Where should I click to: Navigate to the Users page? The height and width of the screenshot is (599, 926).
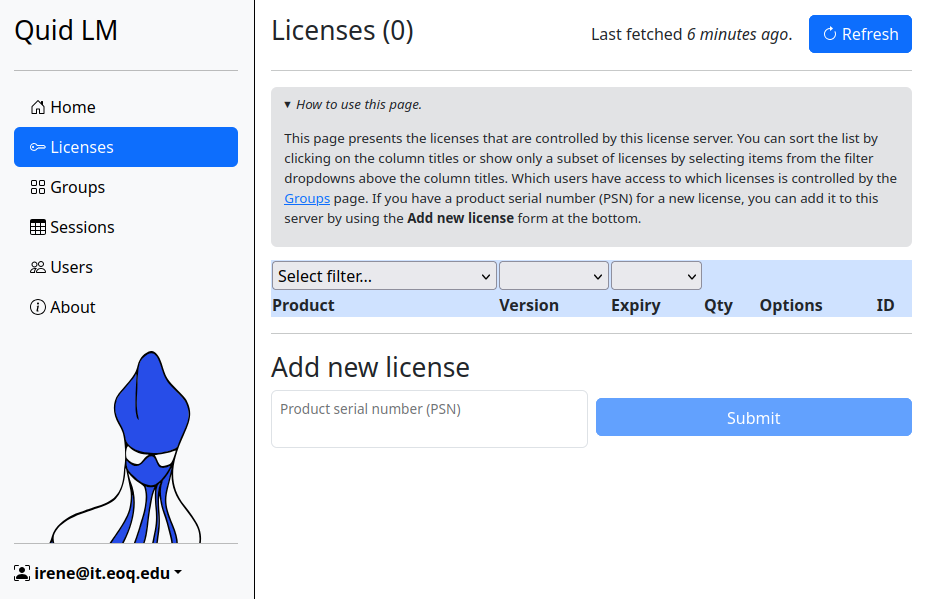pos(71,267)
